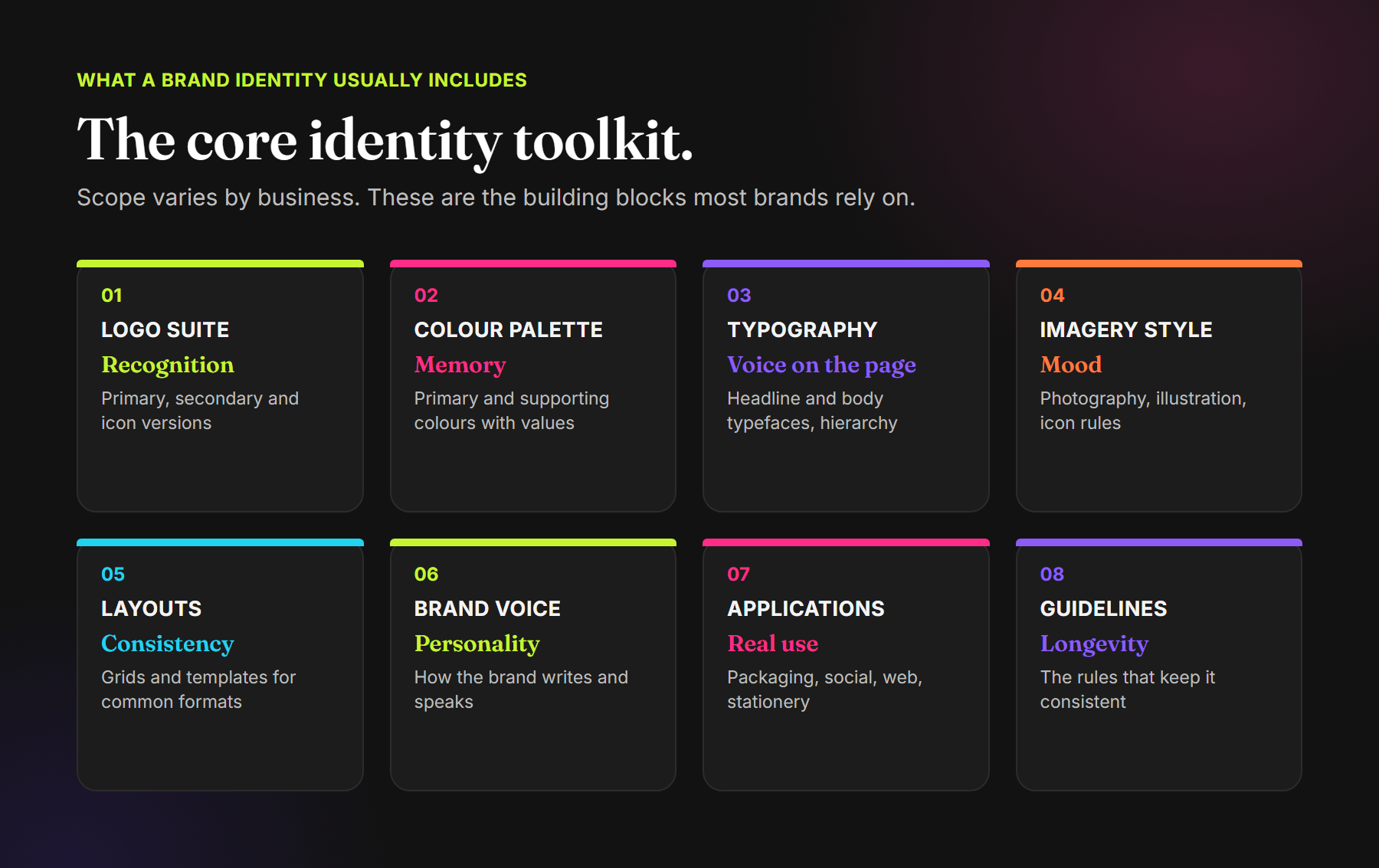The image size is (1379, 868).
Task: Click 'Packaging, social, web, stationery' description
Action: click(825, 689)
